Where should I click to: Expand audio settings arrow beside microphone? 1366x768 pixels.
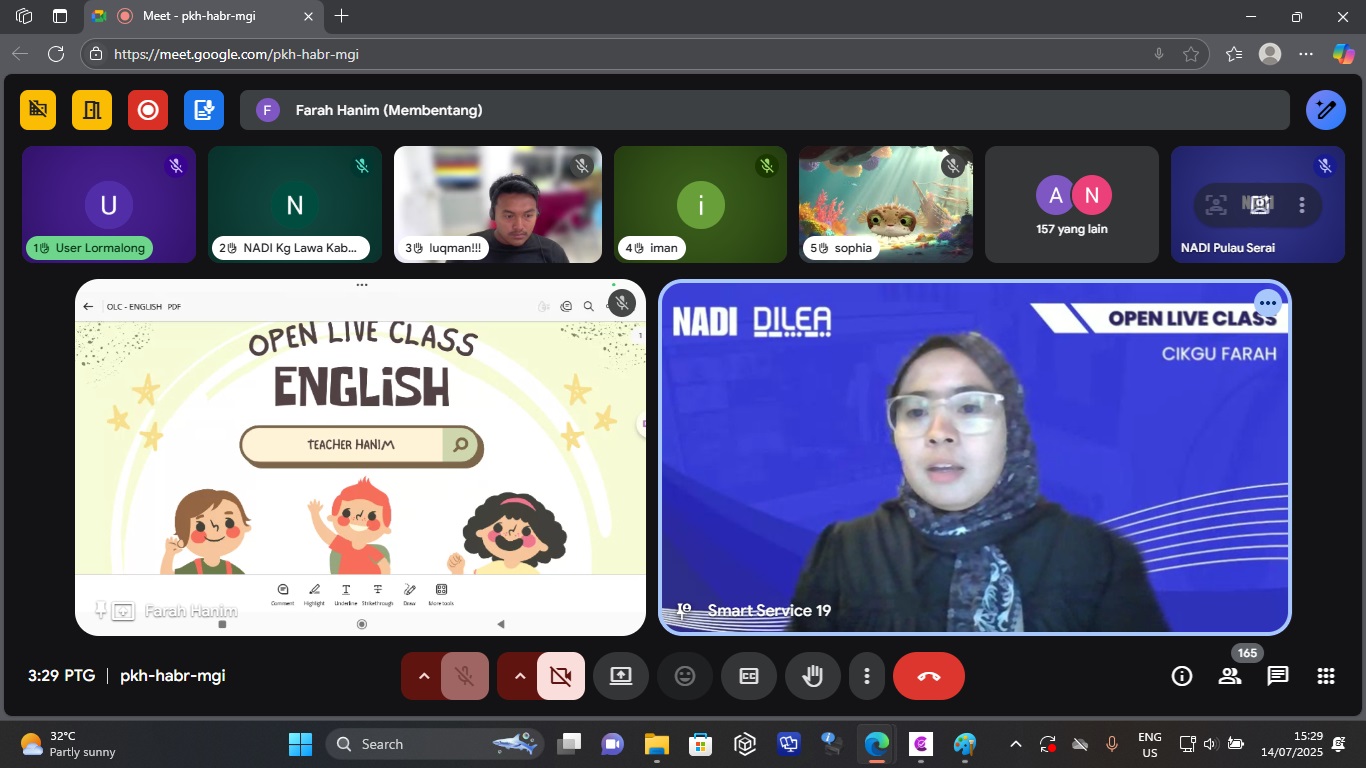pyautogui.click(x=423, y=676)
